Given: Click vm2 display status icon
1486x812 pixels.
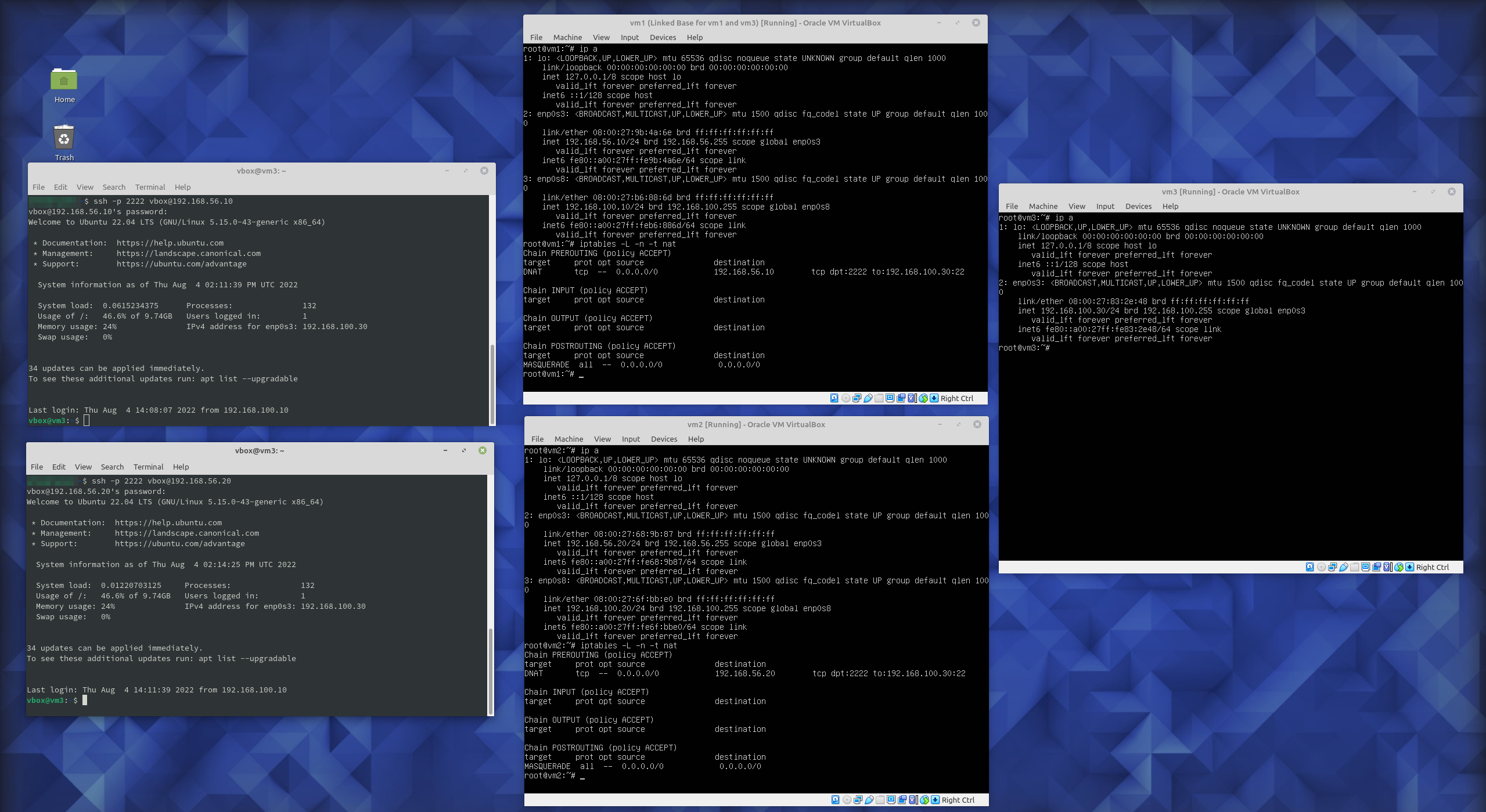Looking at the screenshot, I should (891, 800).
